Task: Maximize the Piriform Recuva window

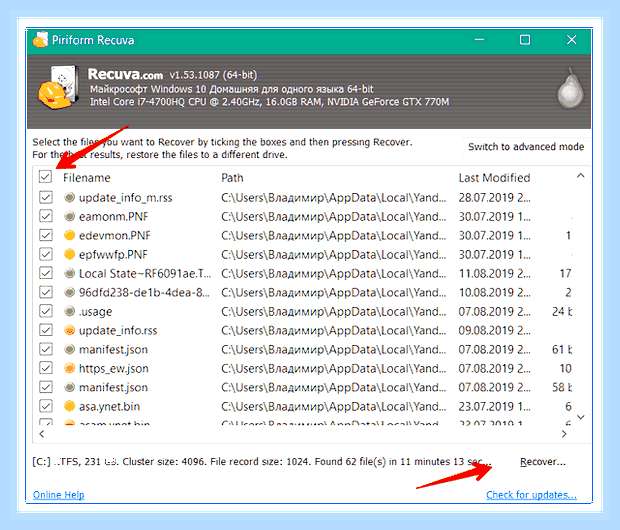Action: (x=525, y=40)
